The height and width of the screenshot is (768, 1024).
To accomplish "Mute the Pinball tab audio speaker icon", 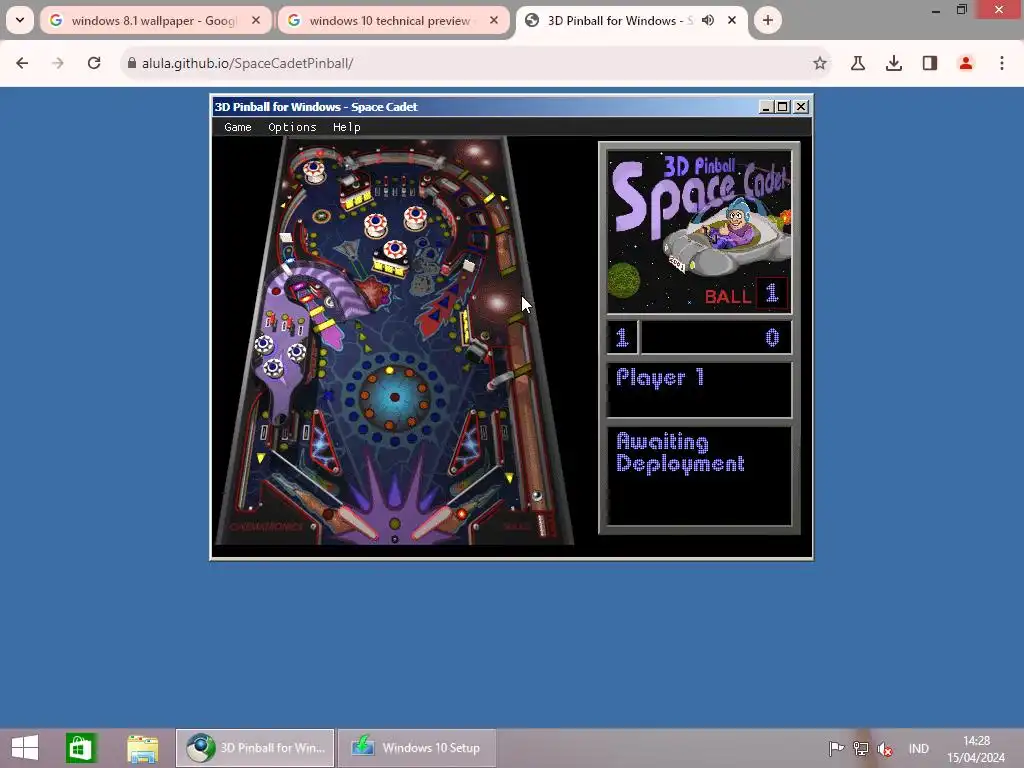I will click(x=708, y=21).
